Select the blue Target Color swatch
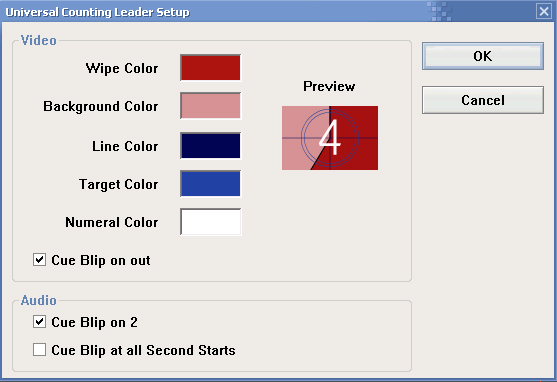Screen dimensions: 557x382 211,183
